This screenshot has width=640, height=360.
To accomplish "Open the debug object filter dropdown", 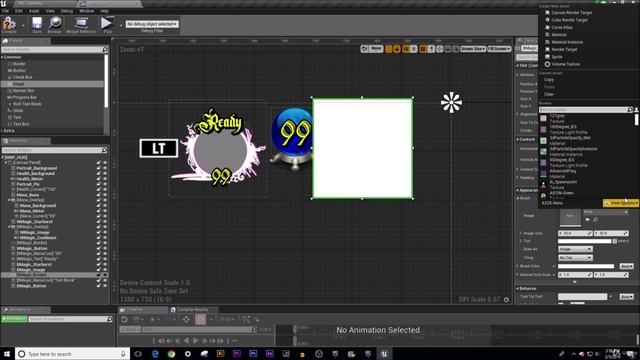I will (152, 24).
